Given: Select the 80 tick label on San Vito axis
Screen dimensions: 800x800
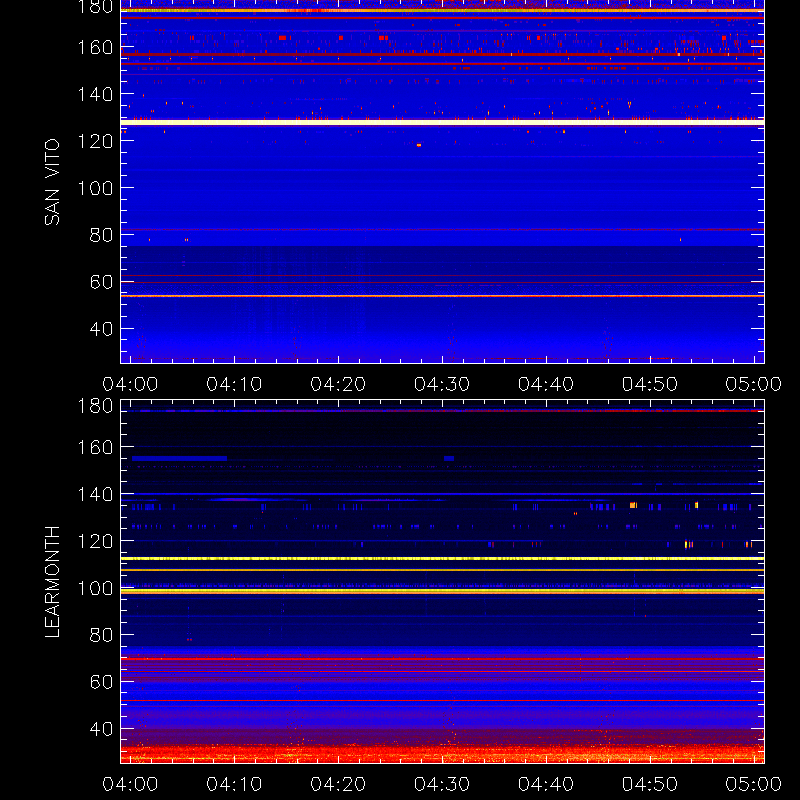Looking at the screenshot, I should click(x=101, y=235).
